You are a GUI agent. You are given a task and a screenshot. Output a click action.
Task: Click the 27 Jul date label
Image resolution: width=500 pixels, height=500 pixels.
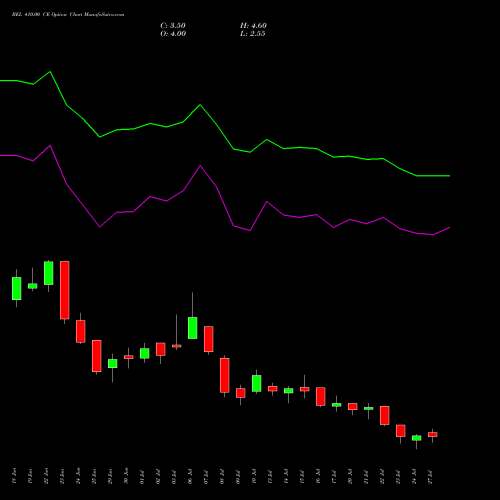click(430, 476)
